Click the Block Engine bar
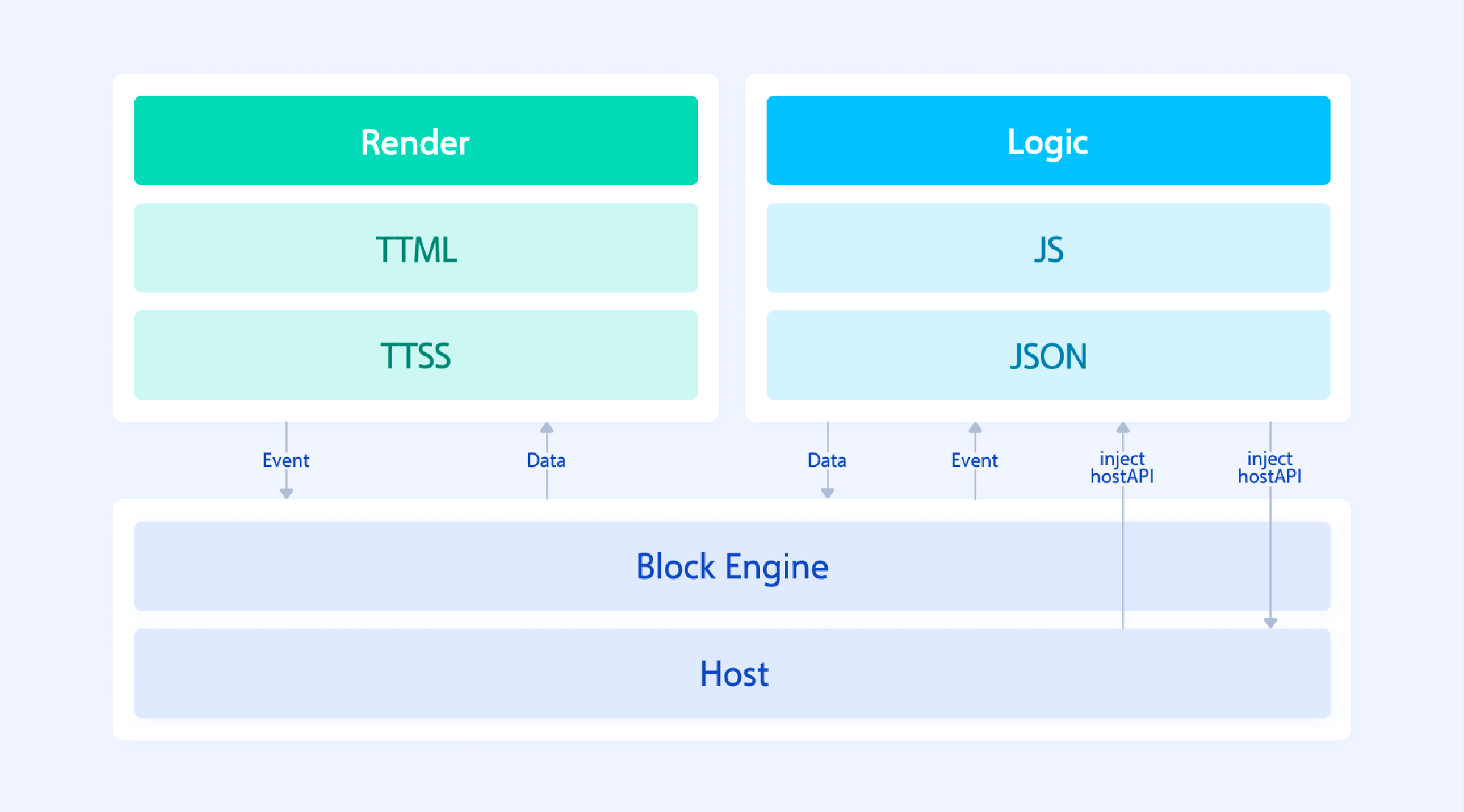The width and height of the screenshot is (1464, 812). click(x=733, y=566)
